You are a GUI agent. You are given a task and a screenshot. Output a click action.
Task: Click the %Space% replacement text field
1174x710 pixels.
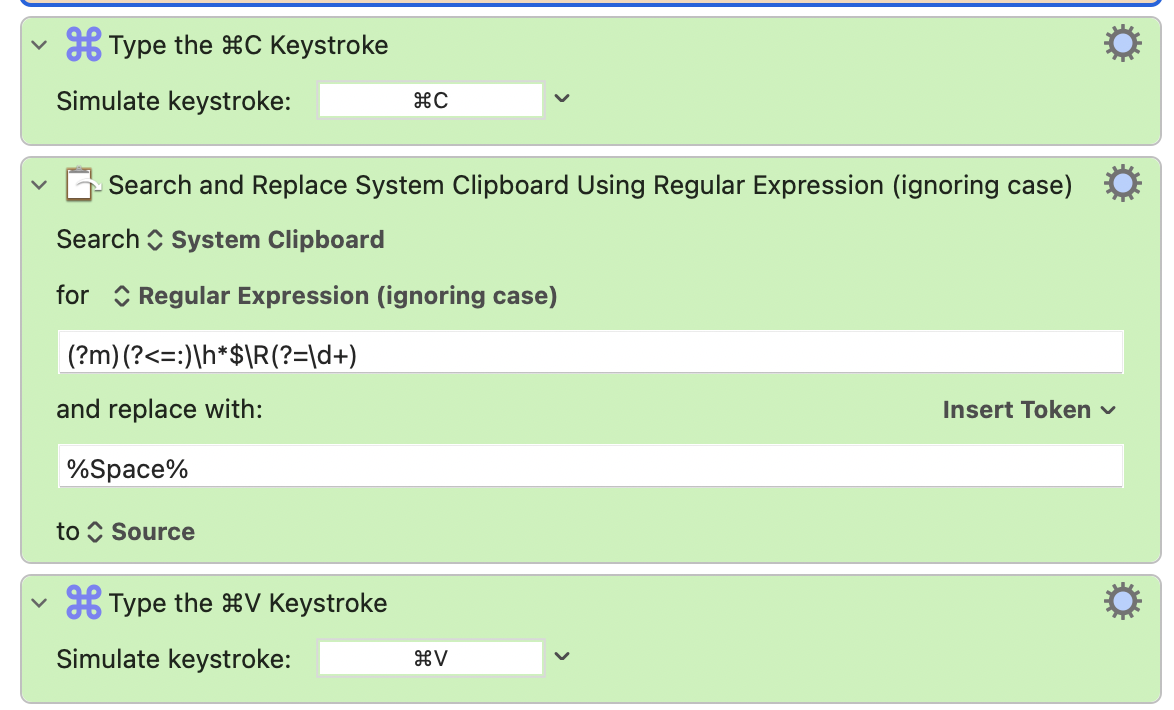coord(591,466)
